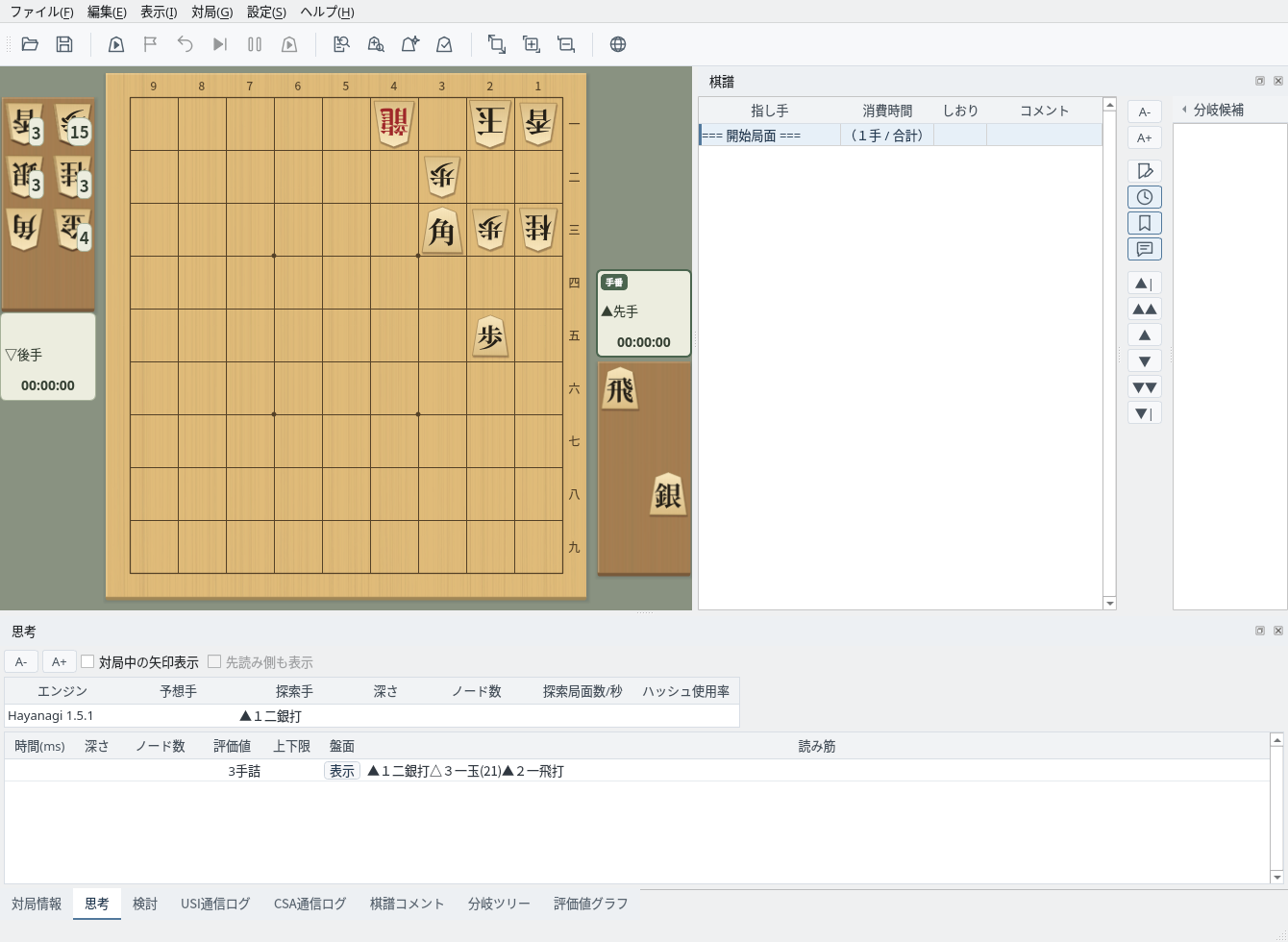
Task: Click the 表示 button in the 3手詰 row
Action: point(342,771)
